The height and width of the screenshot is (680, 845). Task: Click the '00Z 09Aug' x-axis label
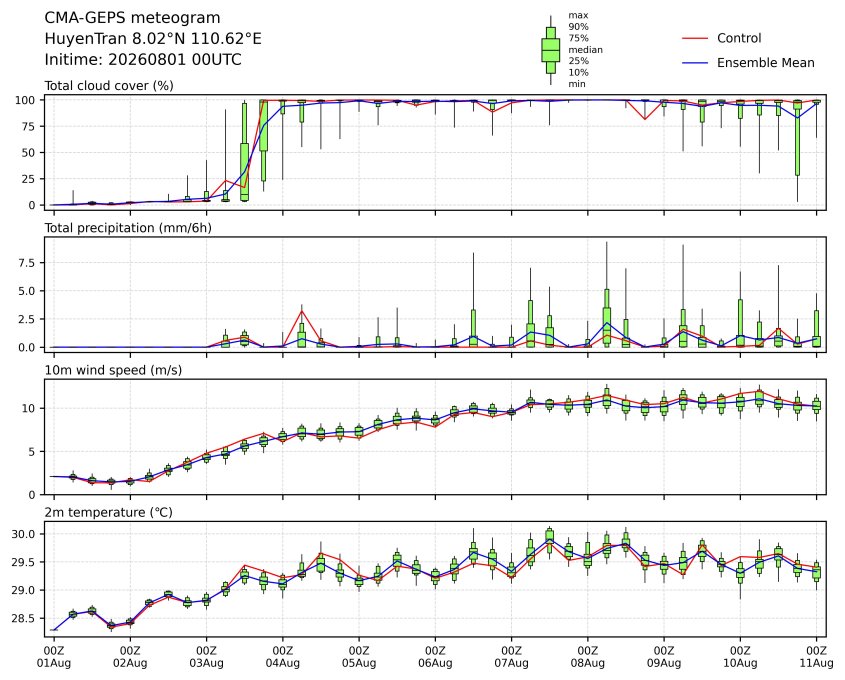[664, 656]
